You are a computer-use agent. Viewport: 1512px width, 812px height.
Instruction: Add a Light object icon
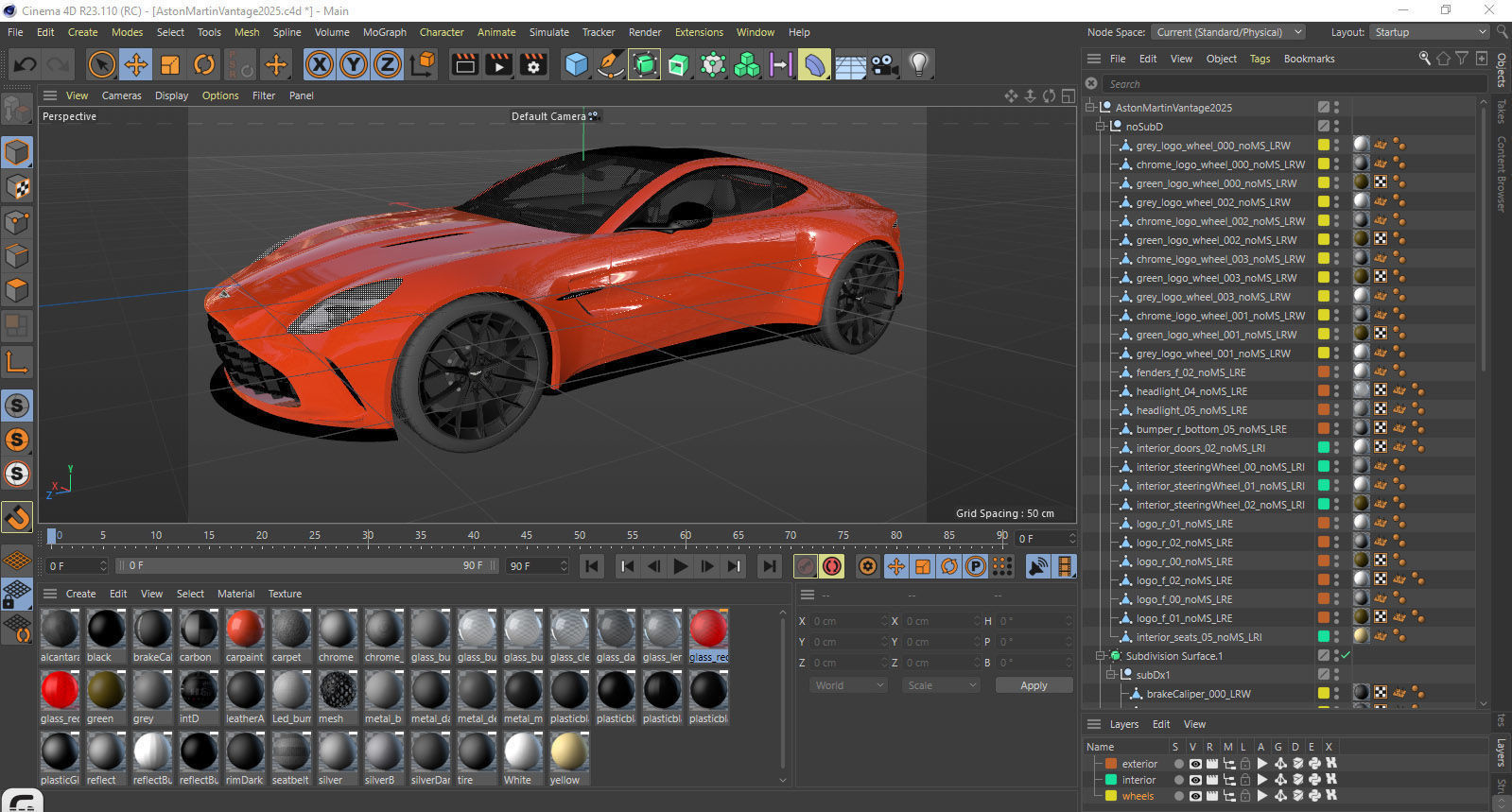pyautogui.click(x=918, y=64)
